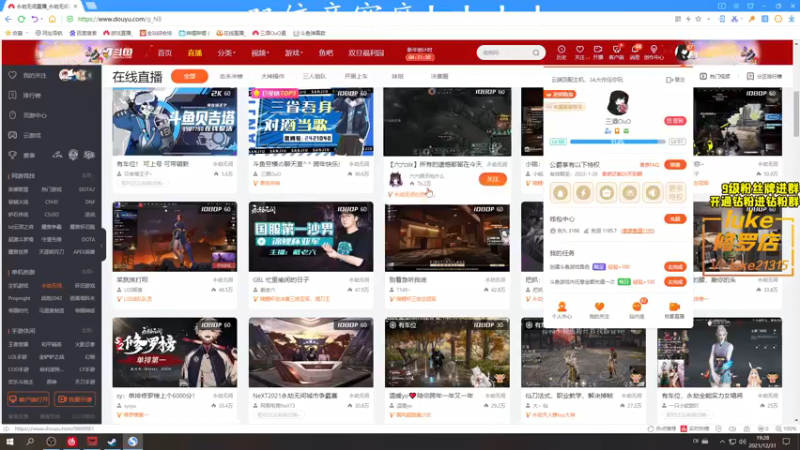Open 赛事 trophy item in the left sidebar
Image resolution: width=800 pixels, height=450 pixels.
pos(23,155)
